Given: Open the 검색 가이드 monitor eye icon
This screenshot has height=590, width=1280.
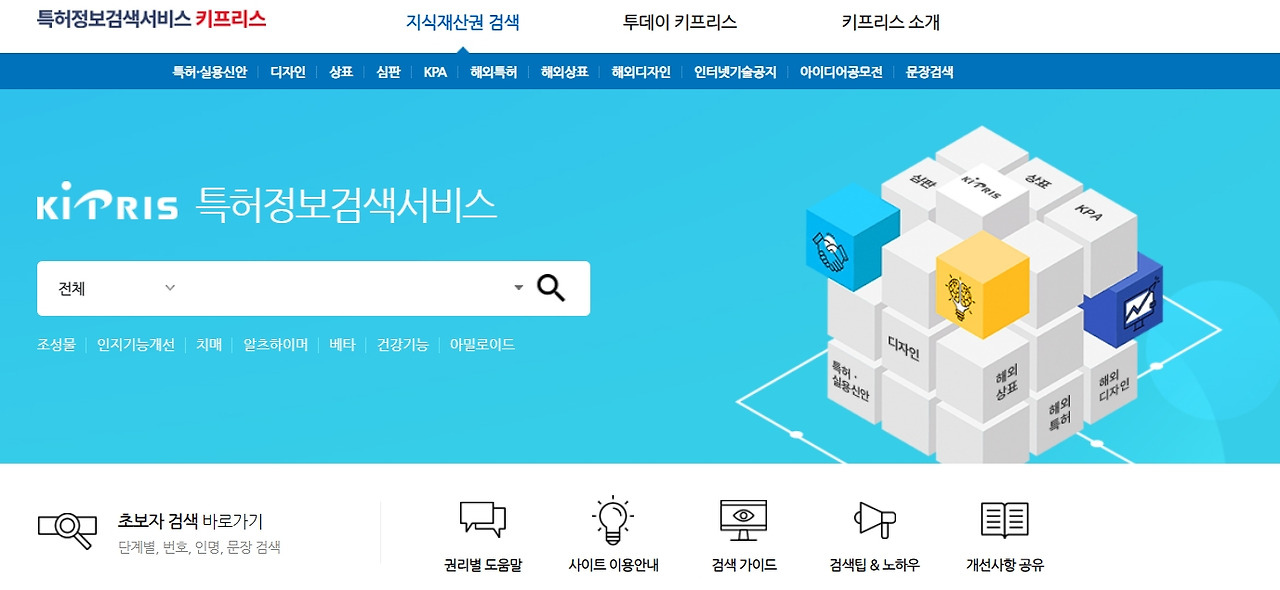Looking at the screenshot, I should [744, 521].
